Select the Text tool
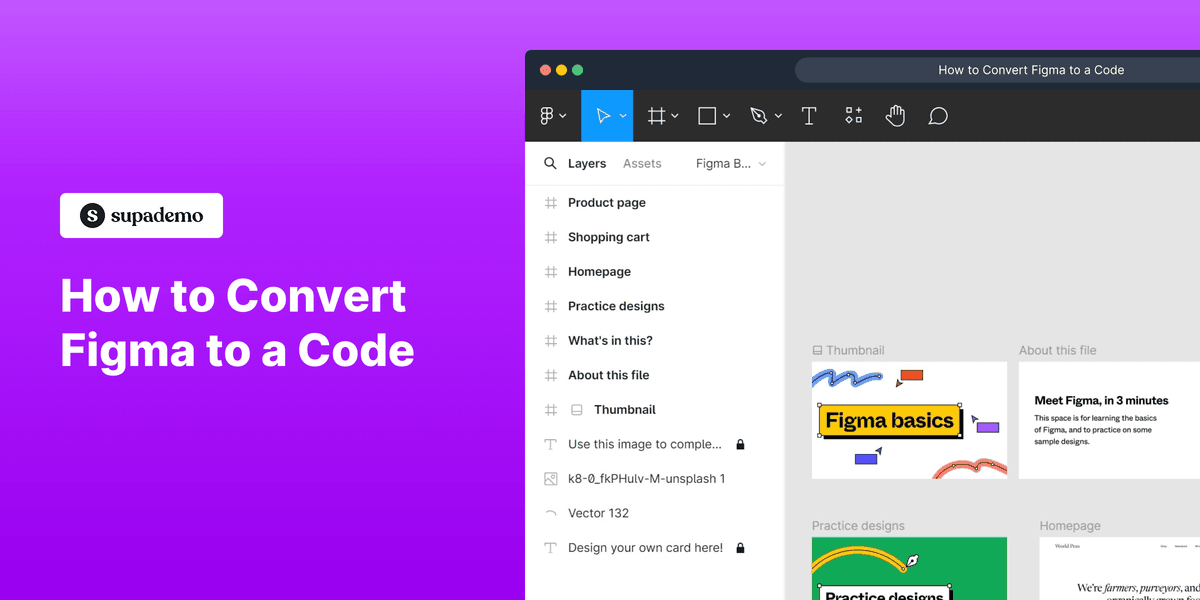 click(809, 115)
